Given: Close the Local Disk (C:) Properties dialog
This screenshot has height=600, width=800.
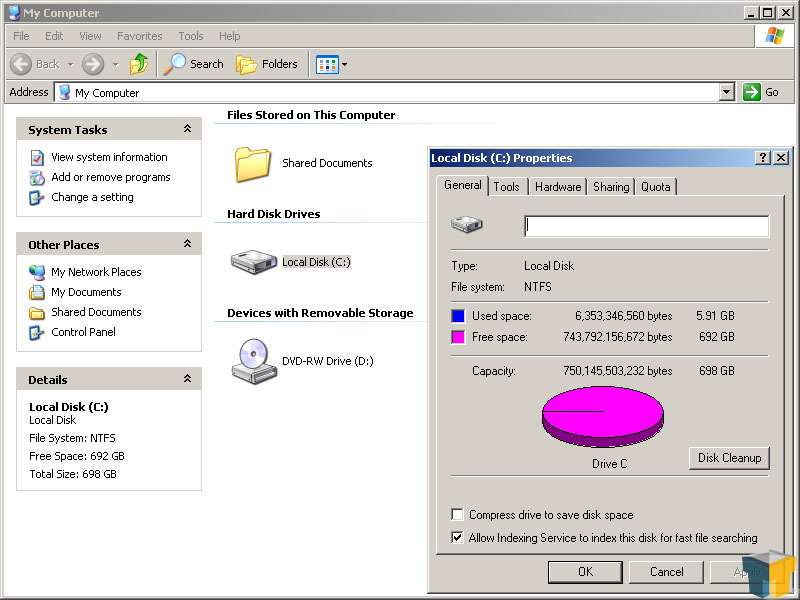Looking at the screenshot, I should (x=781, y=158).
